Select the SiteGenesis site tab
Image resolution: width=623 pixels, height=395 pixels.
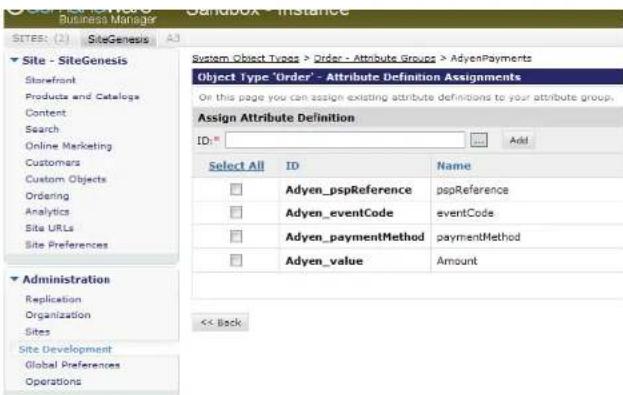pos(118,39)
